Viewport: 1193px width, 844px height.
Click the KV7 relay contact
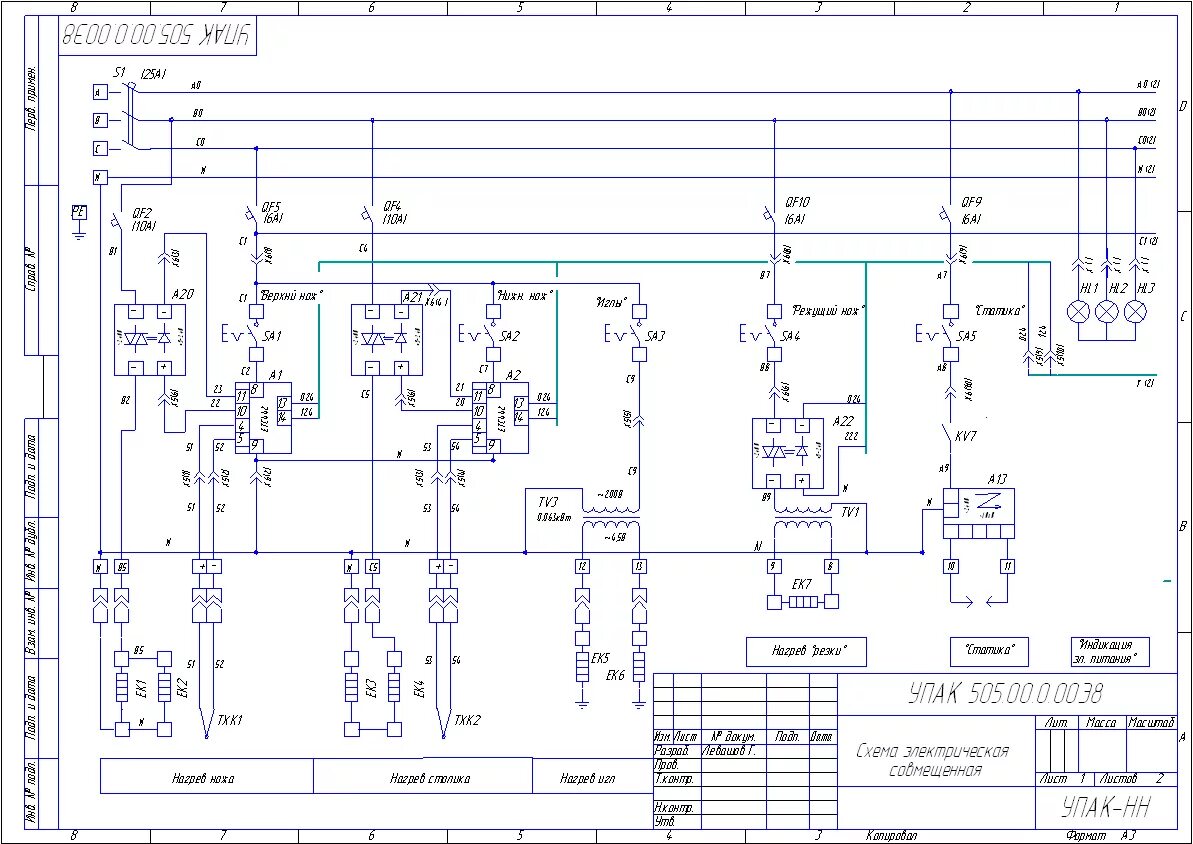click(944, 437)
